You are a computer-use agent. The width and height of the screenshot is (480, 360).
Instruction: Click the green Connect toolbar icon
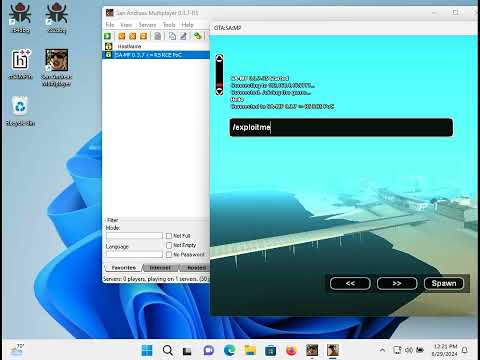coord(107,36)
